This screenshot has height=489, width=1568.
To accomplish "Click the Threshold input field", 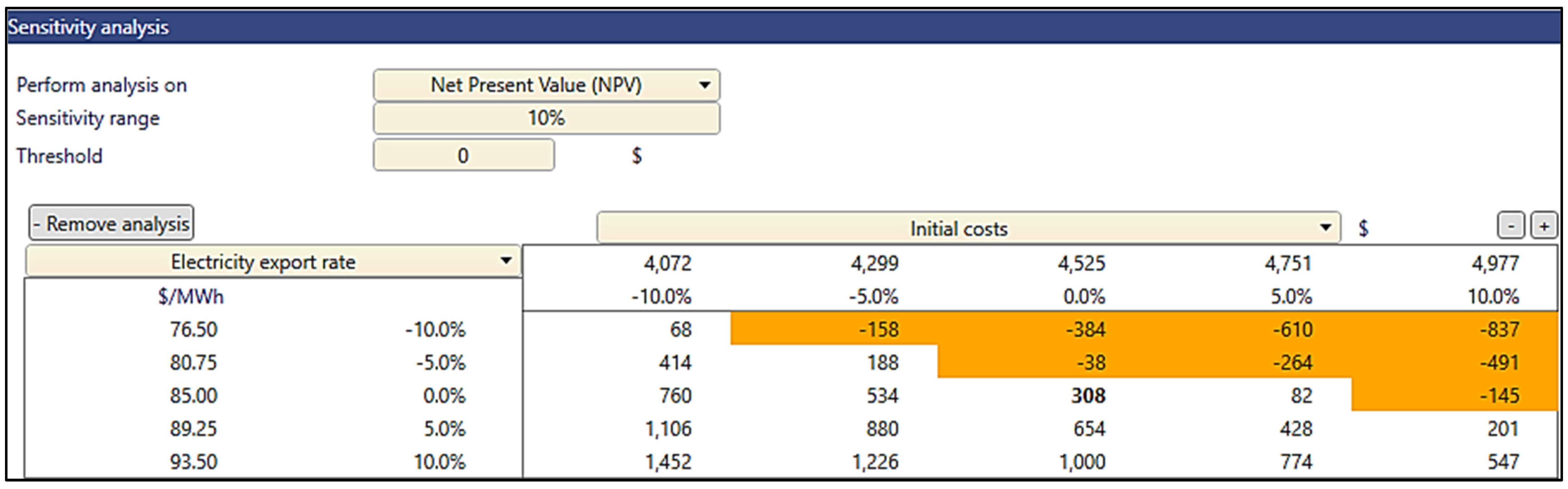I will tap(463, 156).
